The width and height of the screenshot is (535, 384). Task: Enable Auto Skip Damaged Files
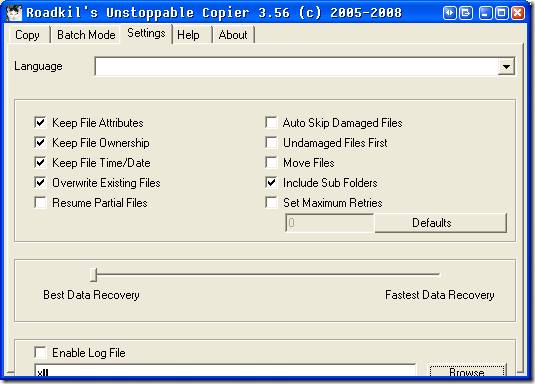271,122
